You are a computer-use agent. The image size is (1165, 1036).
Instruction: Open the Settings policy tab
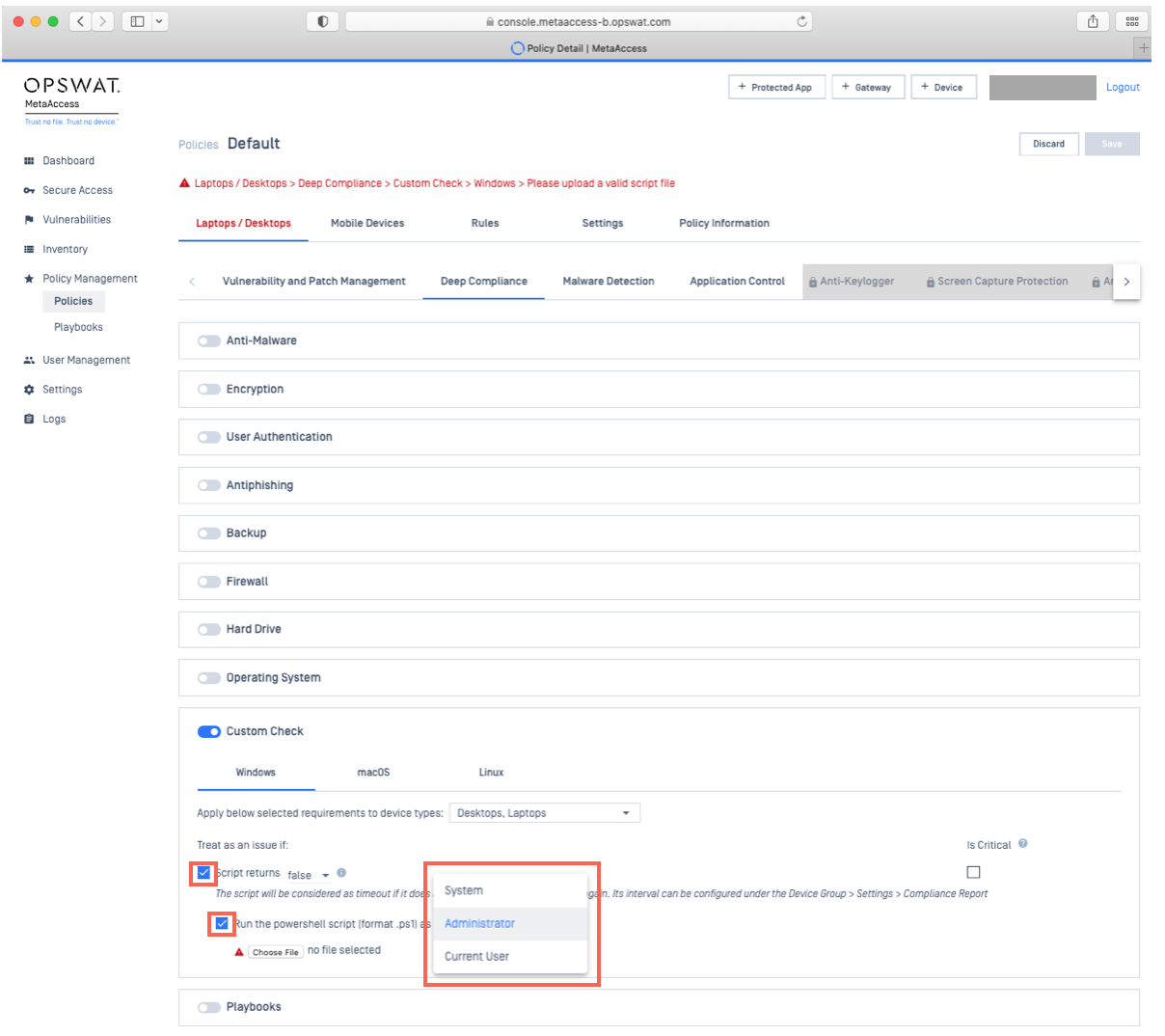(x=603, y=223)
